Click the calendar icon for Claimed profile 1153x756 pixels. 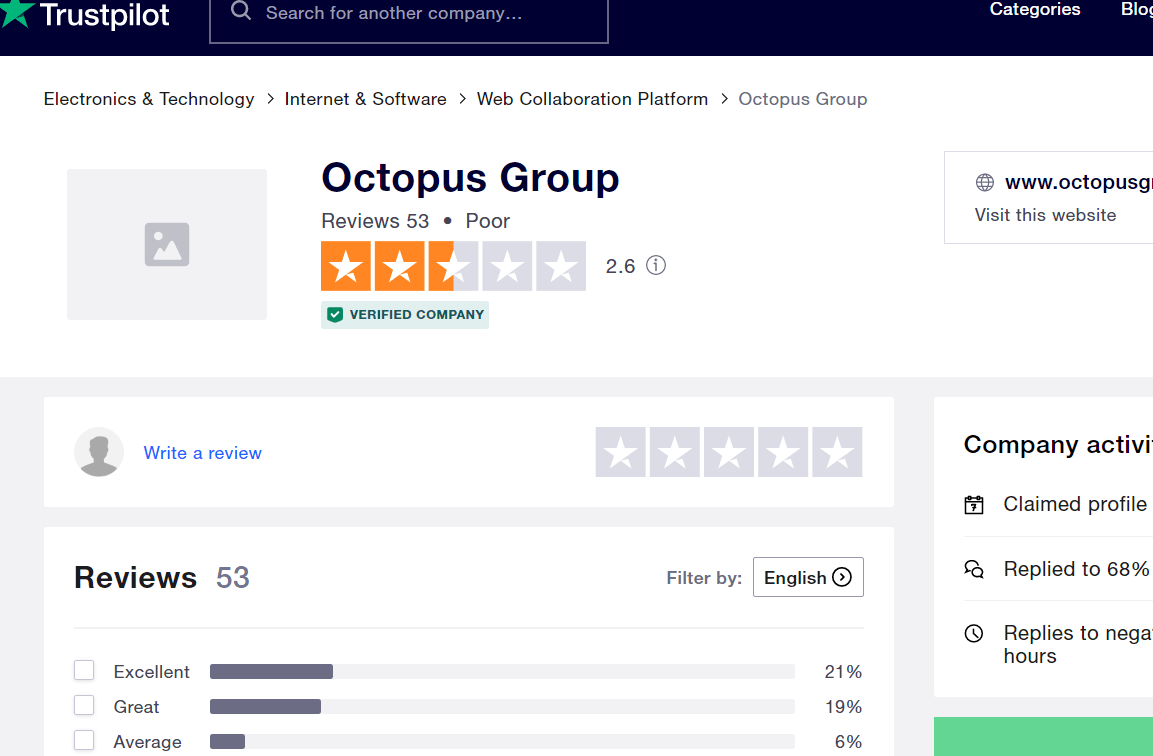click(x=974, y=505)
